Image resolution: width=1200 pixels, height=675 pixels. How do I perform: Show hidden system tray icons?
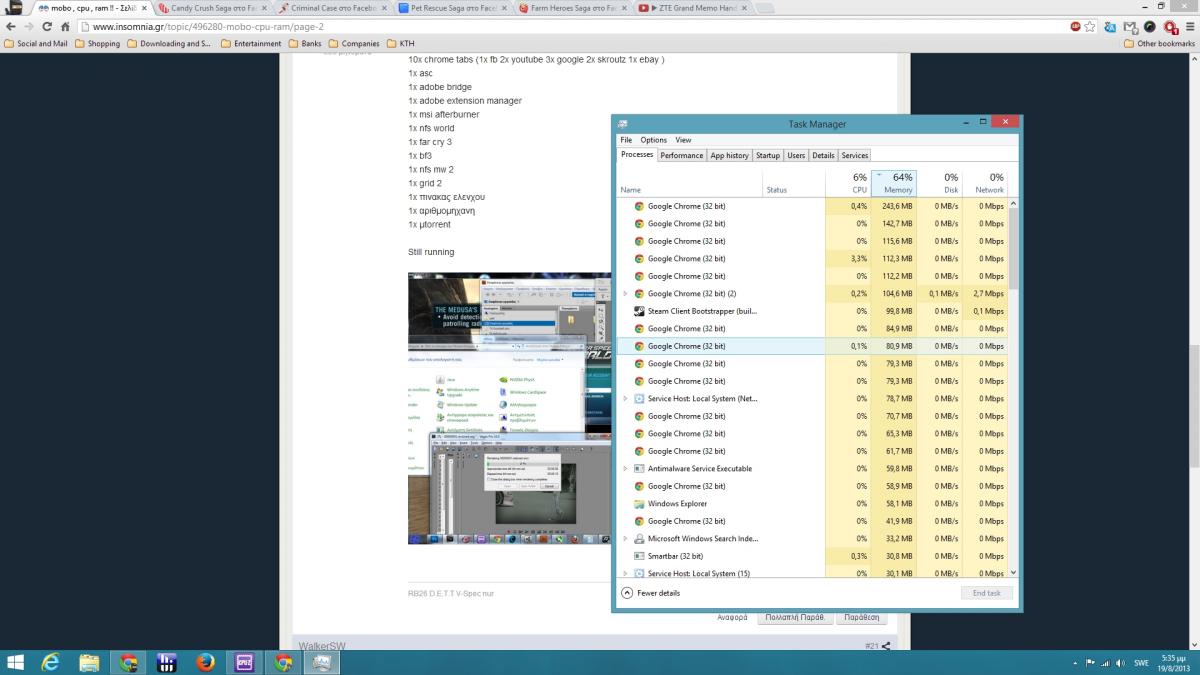(1074, 662)
